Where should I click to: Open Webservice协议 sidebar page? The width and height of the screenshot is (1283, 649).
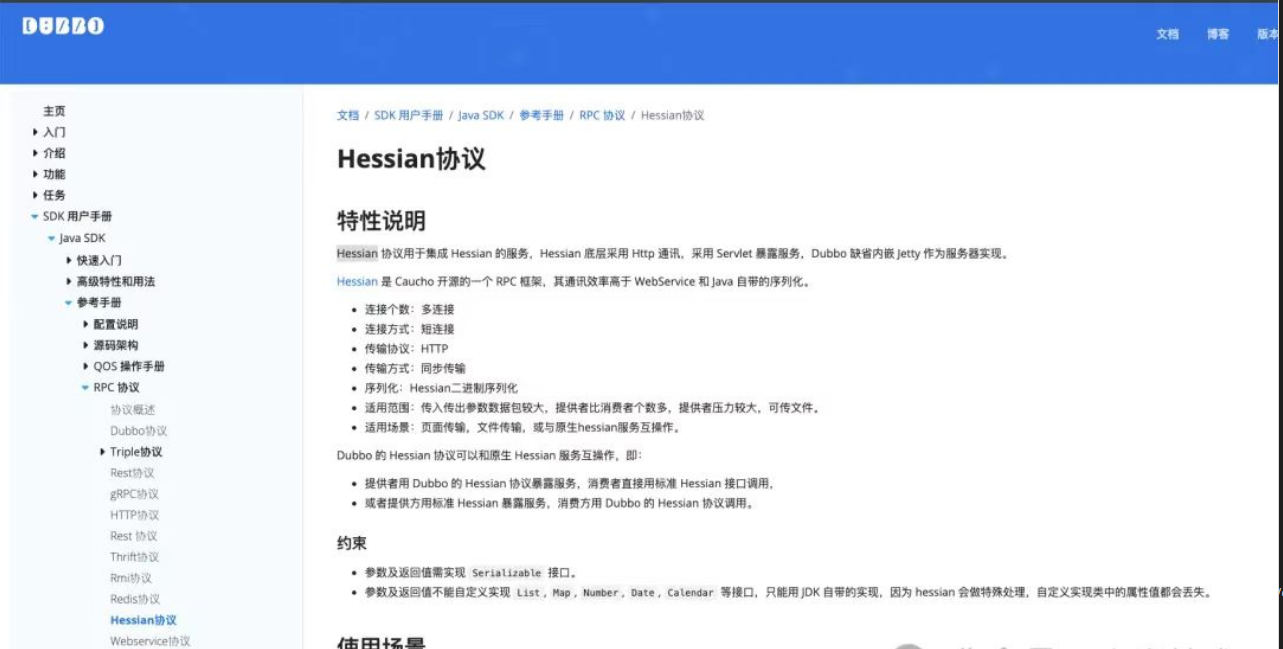coord(150,641)
